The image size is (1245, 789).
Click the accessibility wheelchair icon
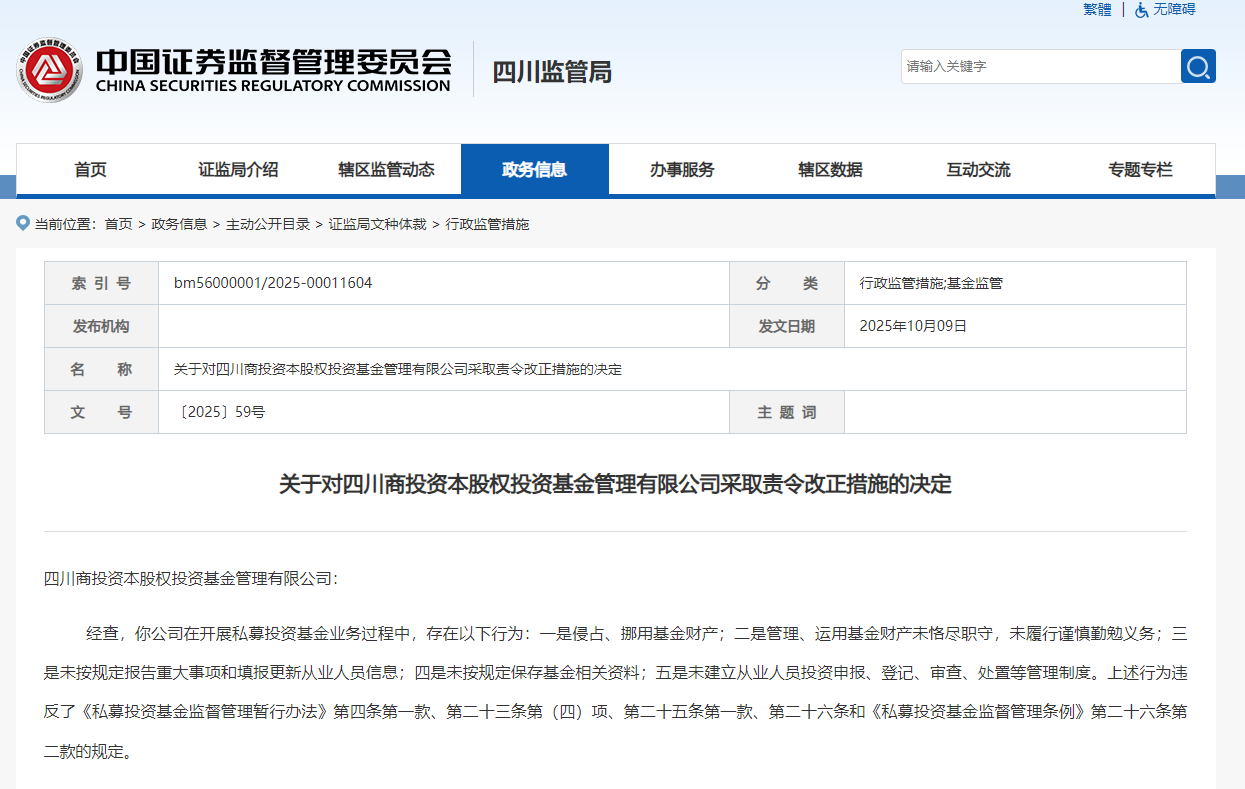pyautogui.click(x=1141, y=10)
